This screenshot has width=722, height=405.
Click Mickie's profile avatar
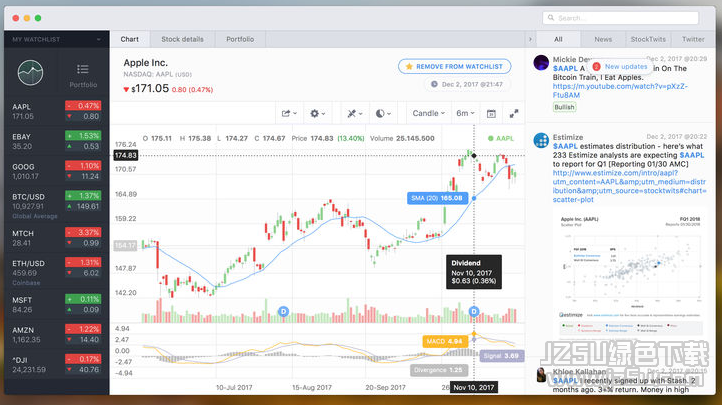pyautogui.click(x=541, y=63)
